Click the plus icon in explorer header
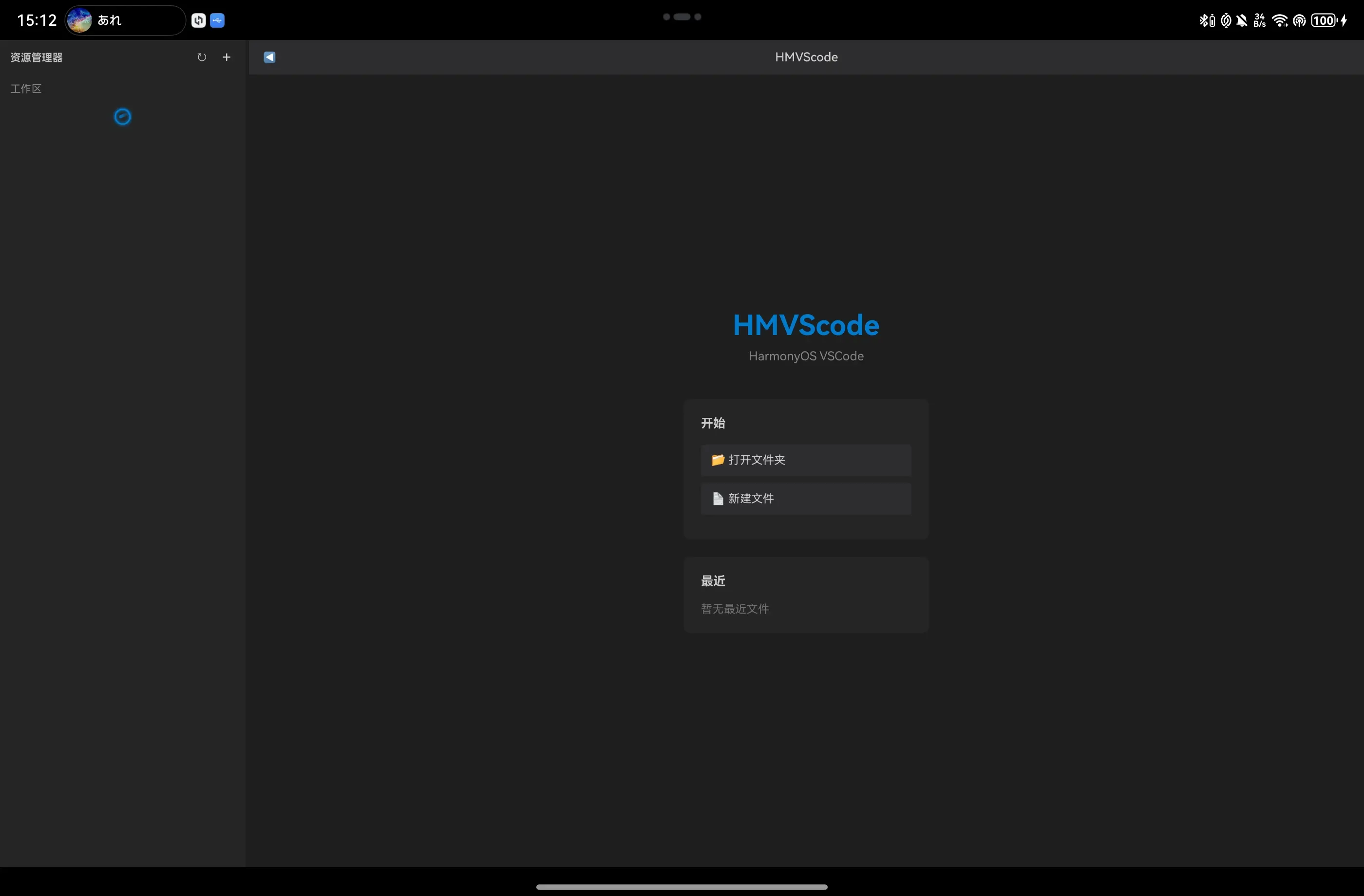The height and width of the screenshot is (896, 1364). coord(227,57)
